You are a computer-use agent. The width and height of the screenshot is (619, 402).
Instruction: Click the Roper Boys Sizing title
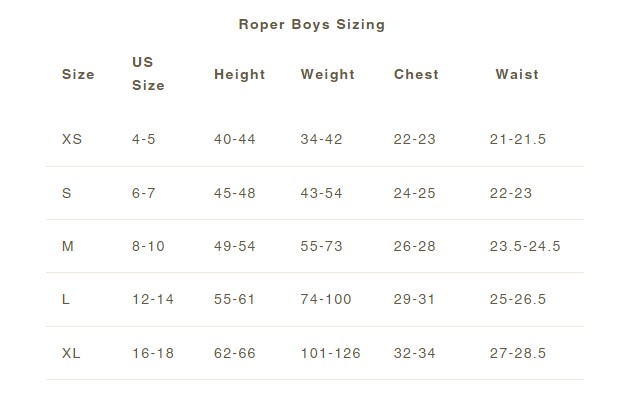click(311, 25)
